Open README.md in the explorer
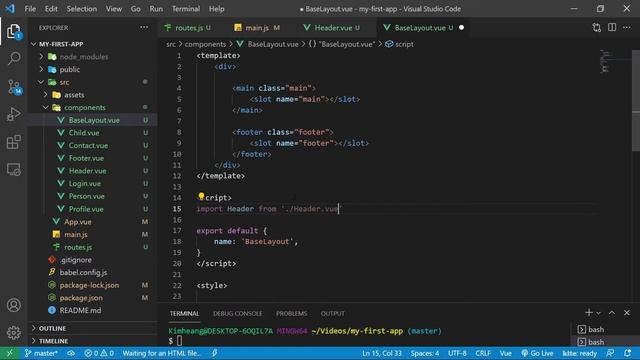This screenshot has height=360, width=640. (x=80, y=310)
